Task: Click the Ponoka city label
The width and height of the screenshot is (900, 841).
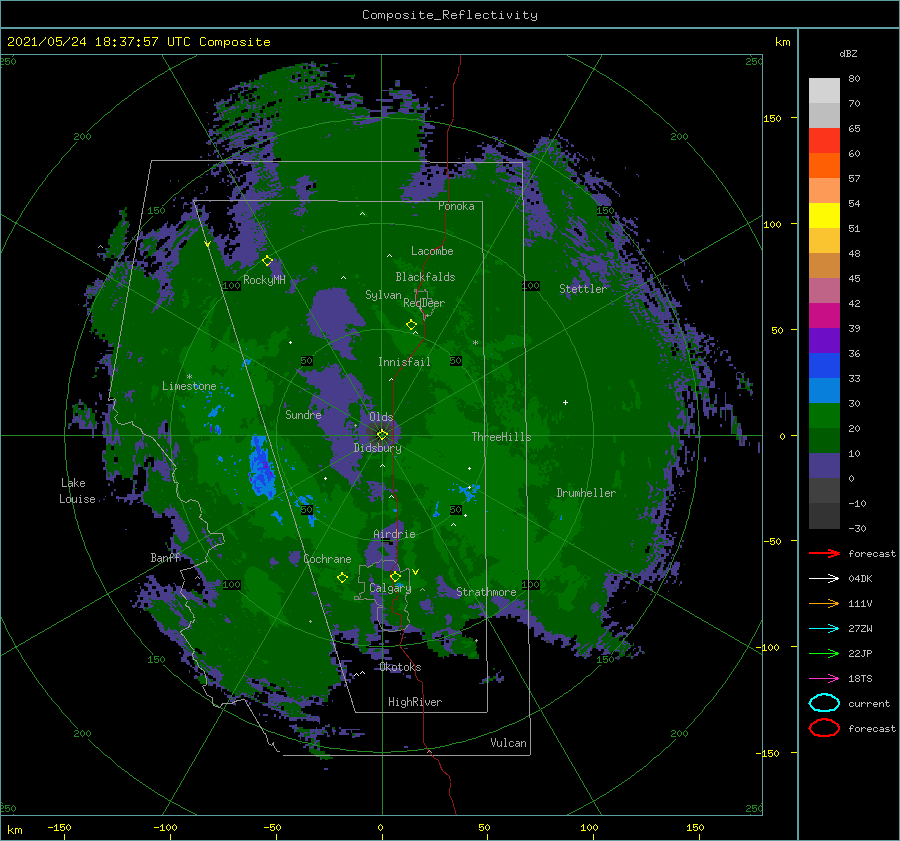Action: [x=456, y=206]
